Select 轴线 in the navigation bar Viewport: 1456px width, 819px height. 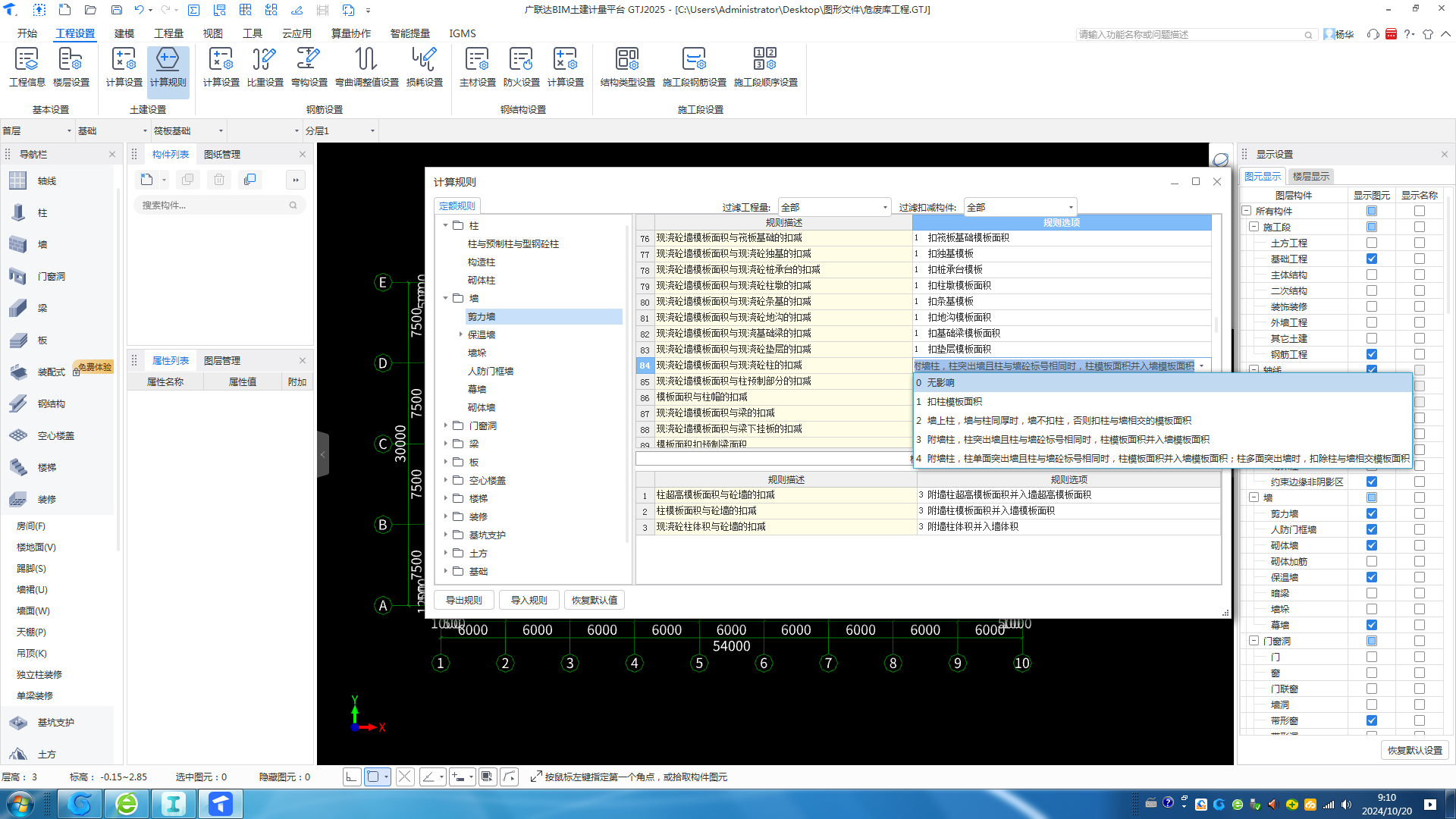click(x=47, y=180)
